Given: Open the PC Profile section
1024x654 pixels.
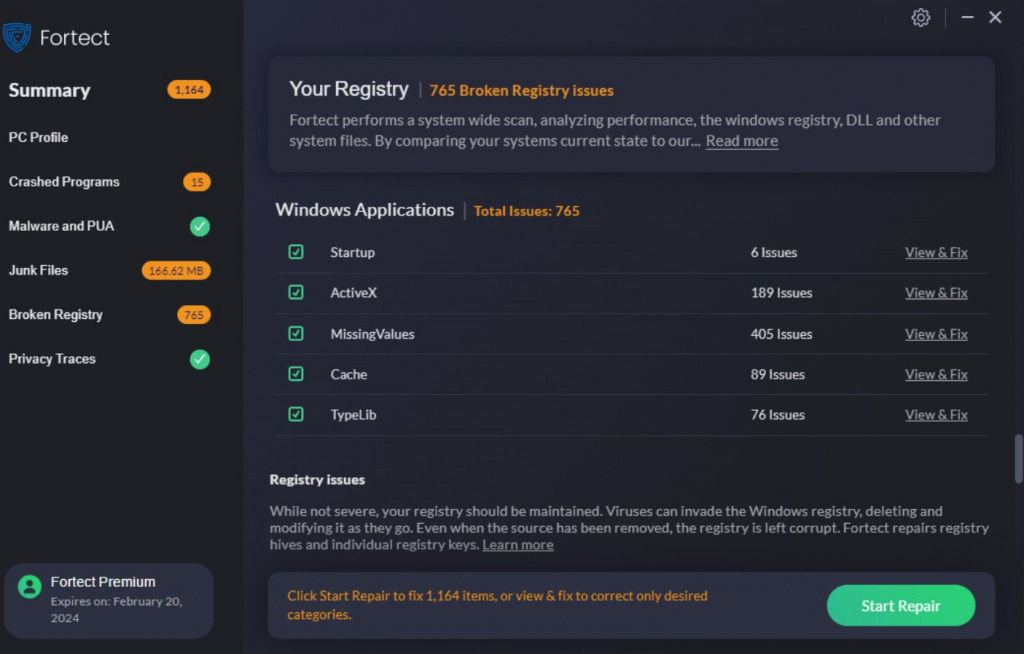Looking at the screenshot, I should point(38,137).
